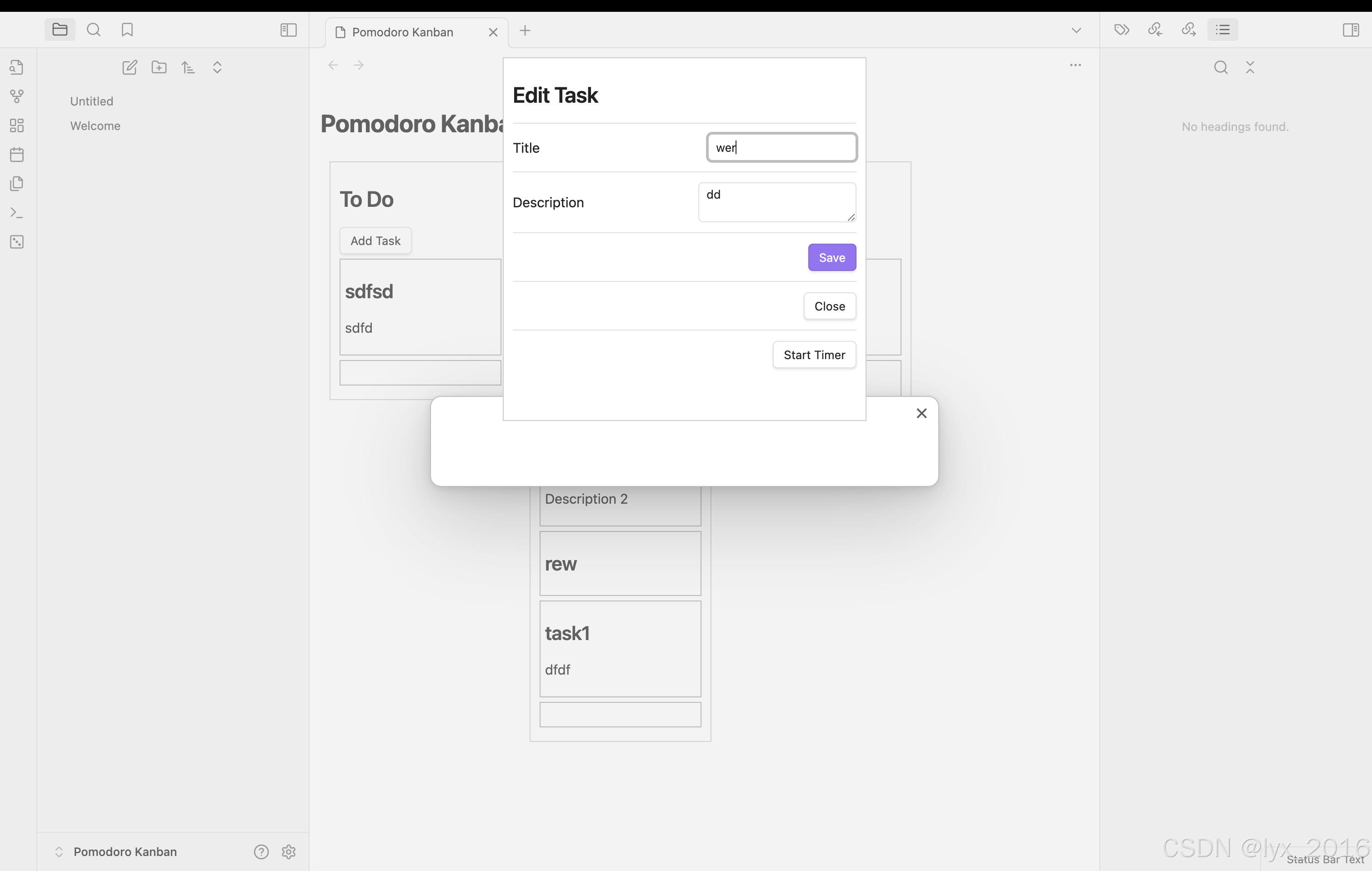Toggle the left sidebar collapse
Image resolution: width=1372 pixels, height=871 pixels.
(x=289, y=30)
